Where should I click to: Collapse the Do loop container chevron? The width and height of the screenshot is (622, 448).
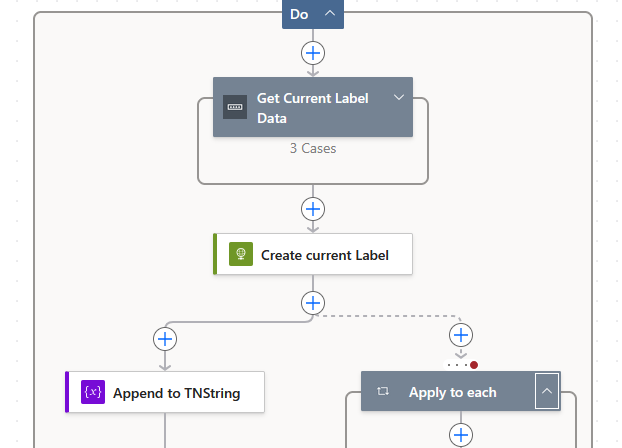click(x=329, y=14)
